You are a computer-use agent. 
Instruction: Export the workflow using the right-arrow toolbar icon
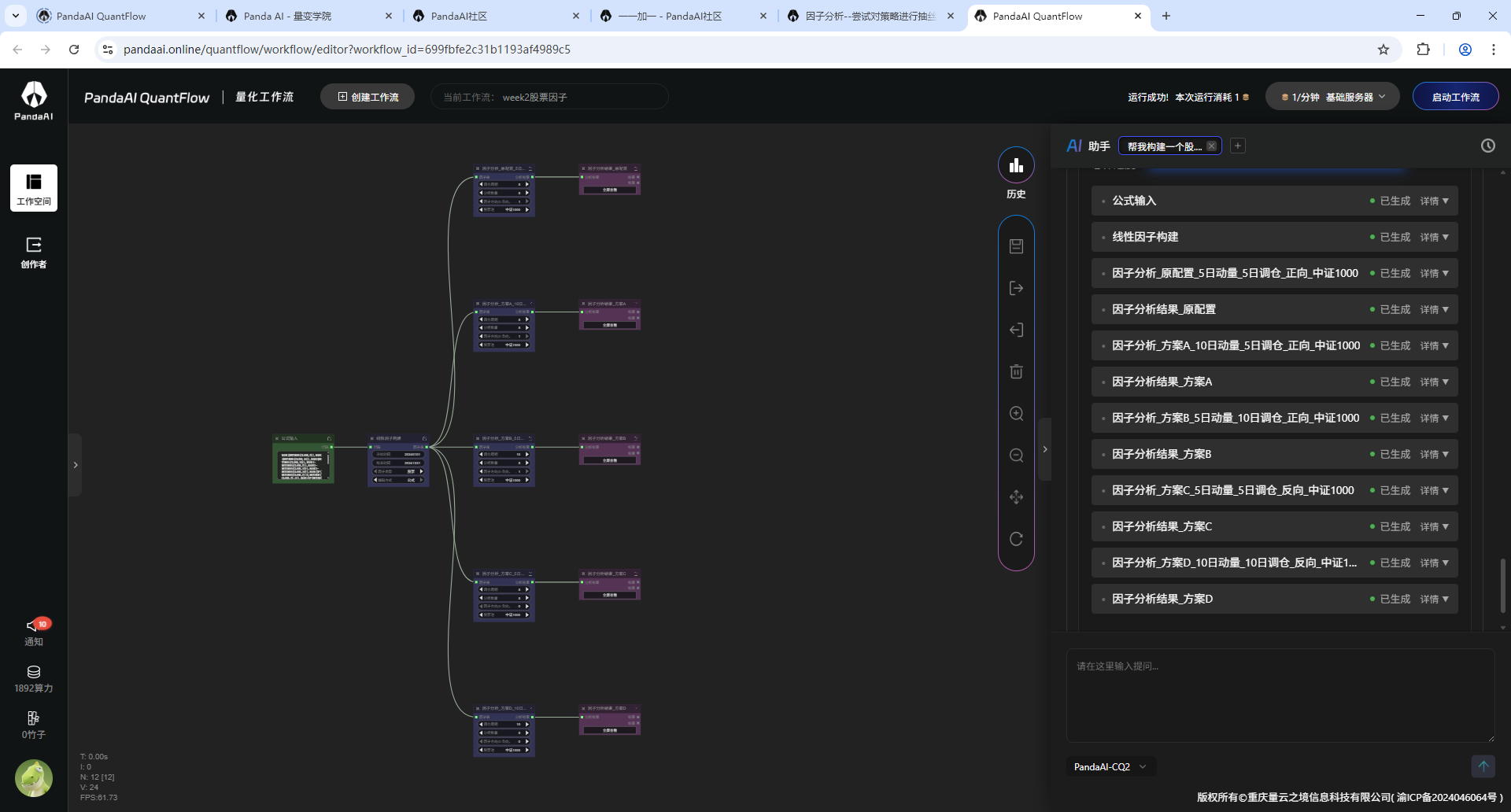[x=1016, y=288]
